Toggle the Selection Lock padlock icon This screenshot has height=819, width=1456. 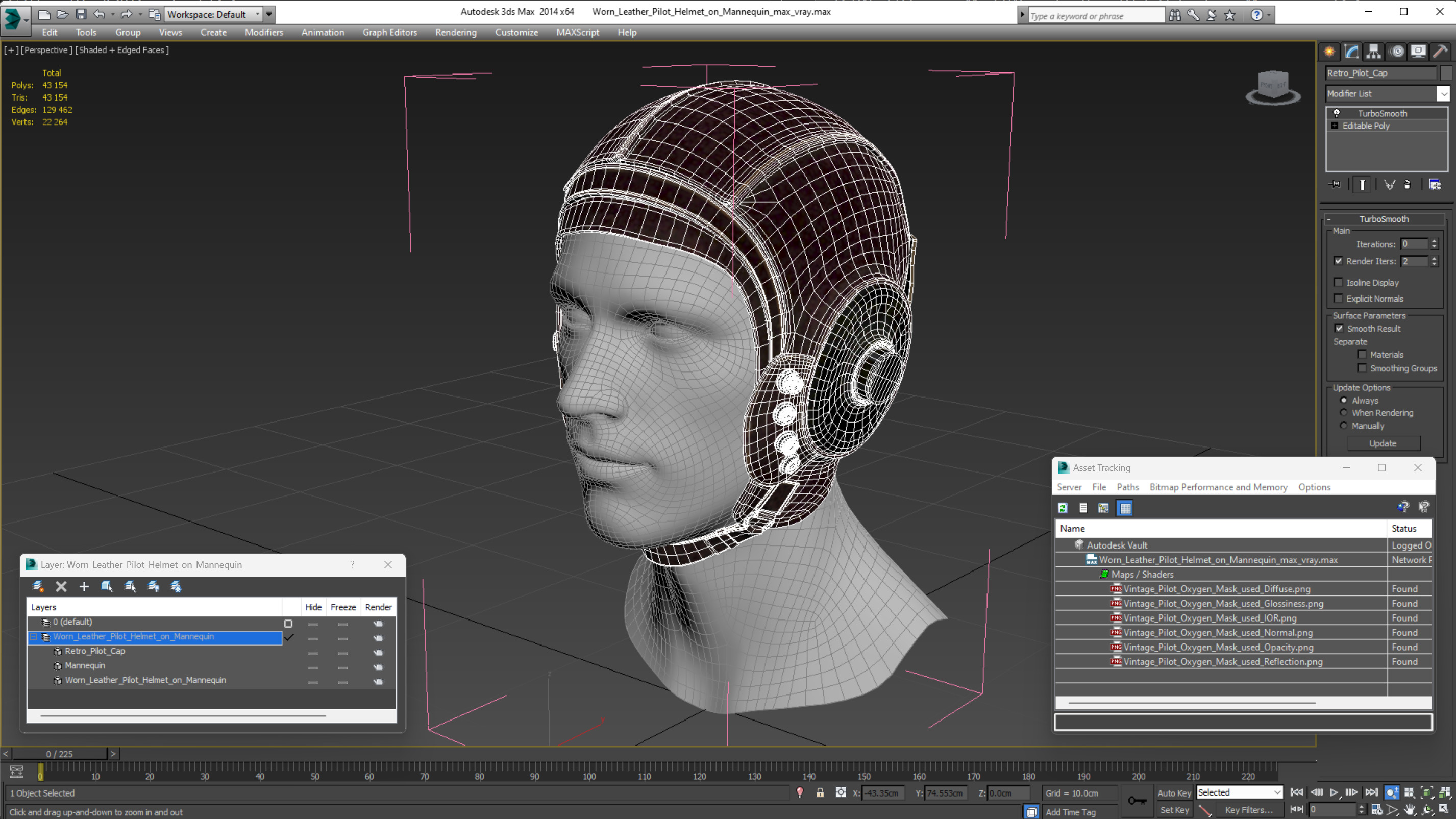820,793
